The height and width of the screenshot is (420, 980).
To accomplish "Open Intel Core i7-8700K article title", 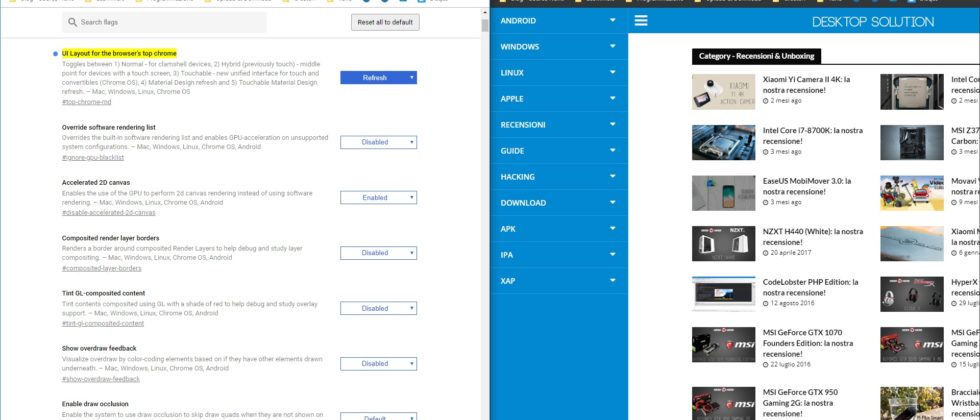I will 812,136.
